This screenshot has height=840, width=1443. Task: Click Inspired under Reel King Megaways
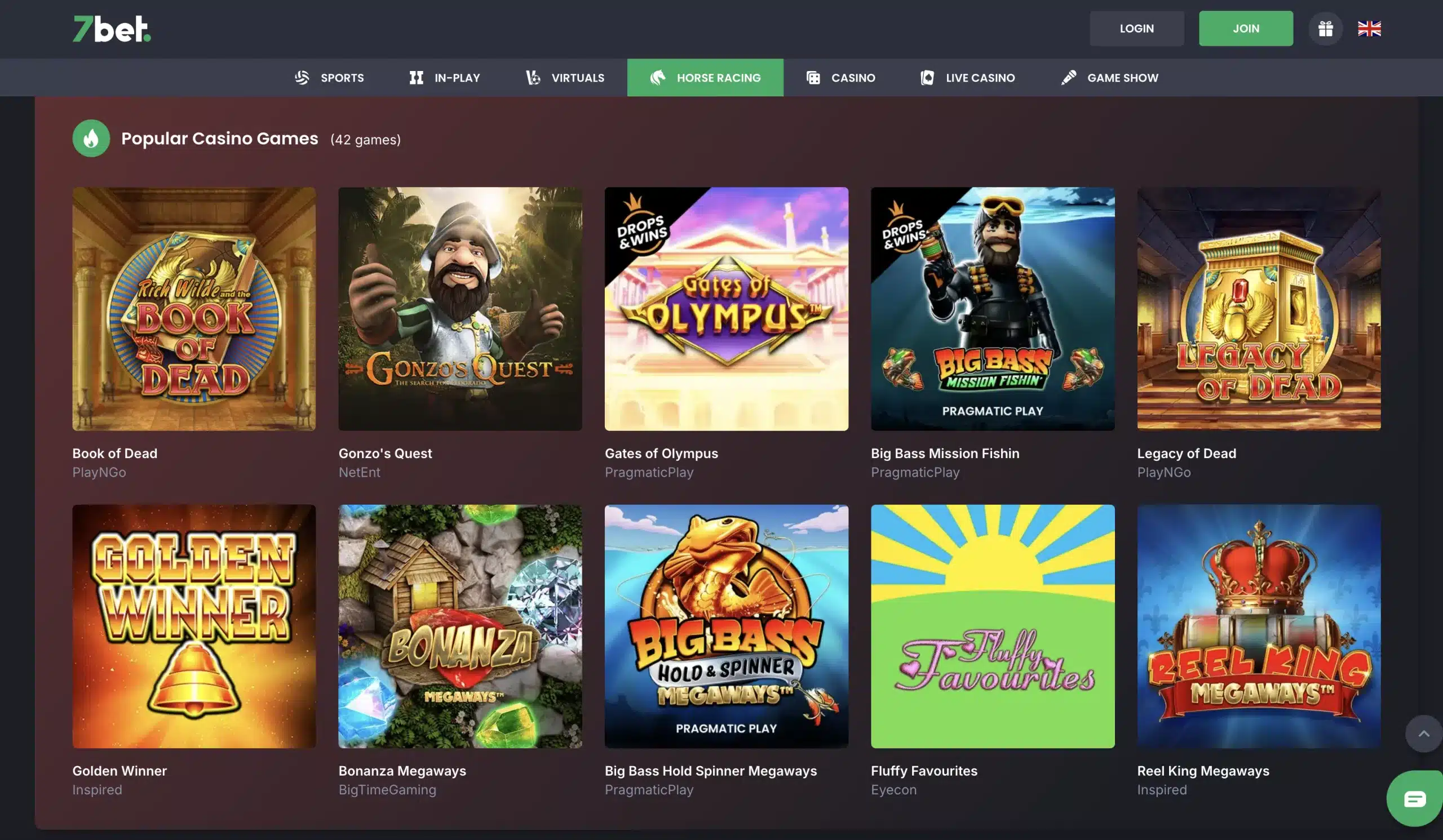tap(1162, 790)
